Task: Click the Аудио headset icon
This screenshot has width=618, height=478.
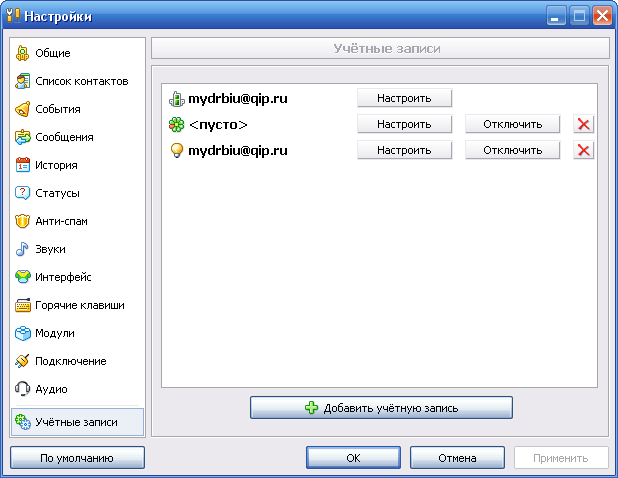Action: click(x=22, y=389)
